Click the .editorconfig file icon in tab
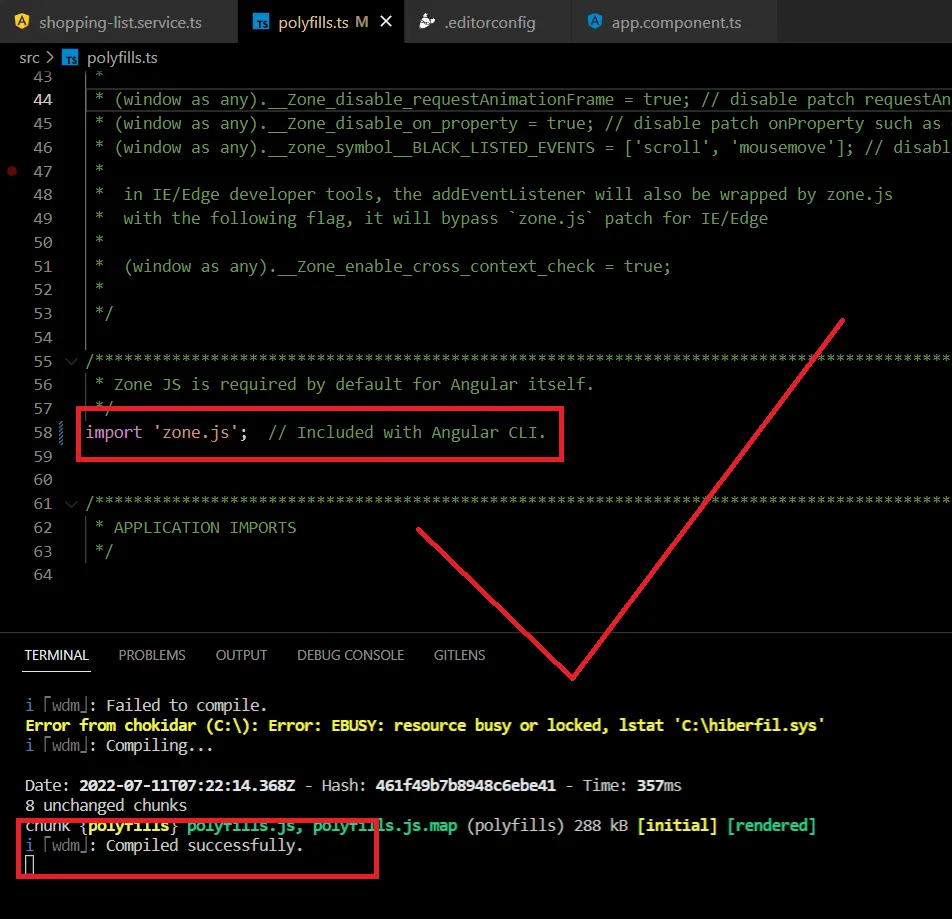This screenshot has height=919, width=952. tap(427, 21)
